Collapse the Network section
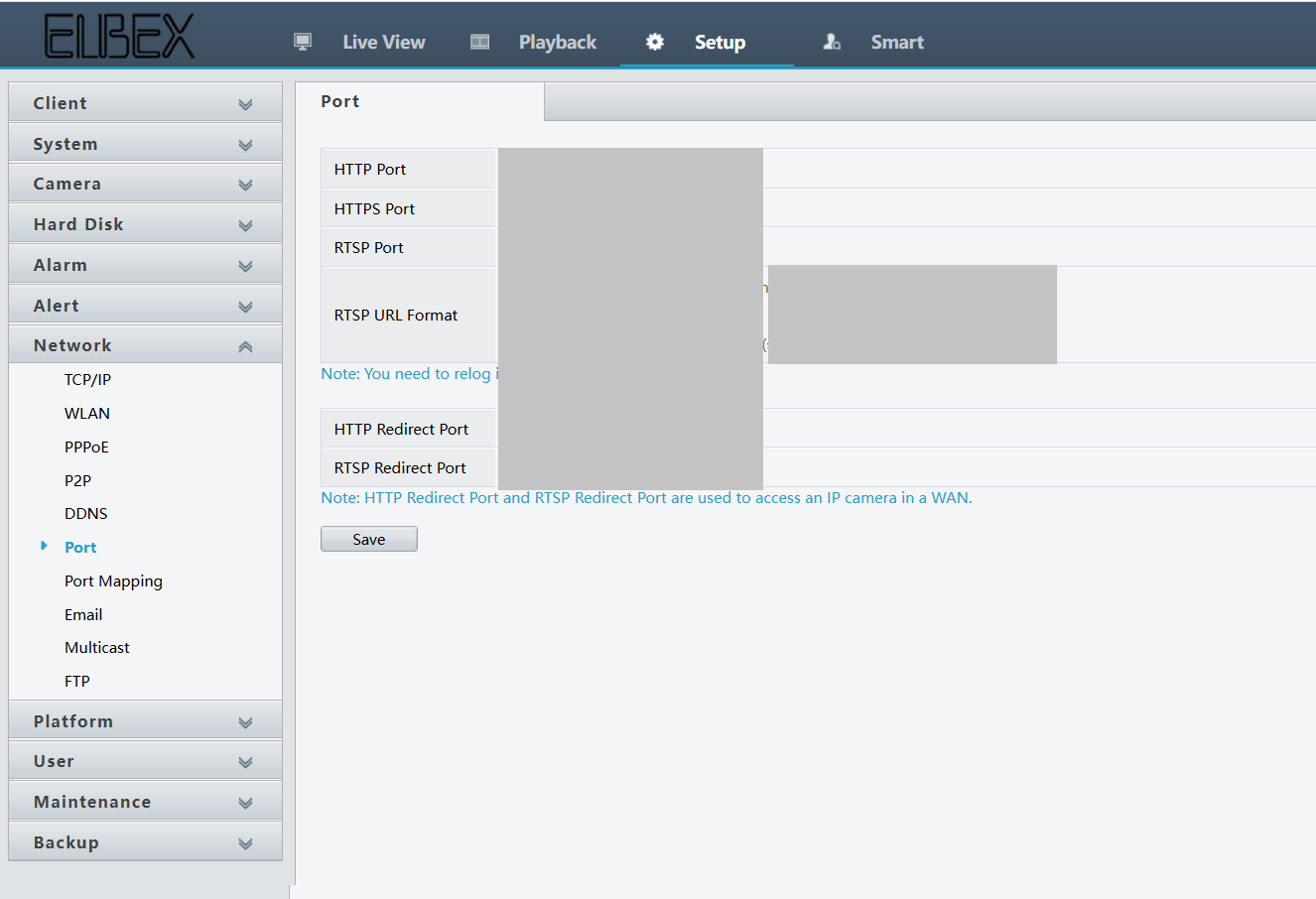Image resolution: width=1316 pixels, height=899 pixels. coord(145,343)
